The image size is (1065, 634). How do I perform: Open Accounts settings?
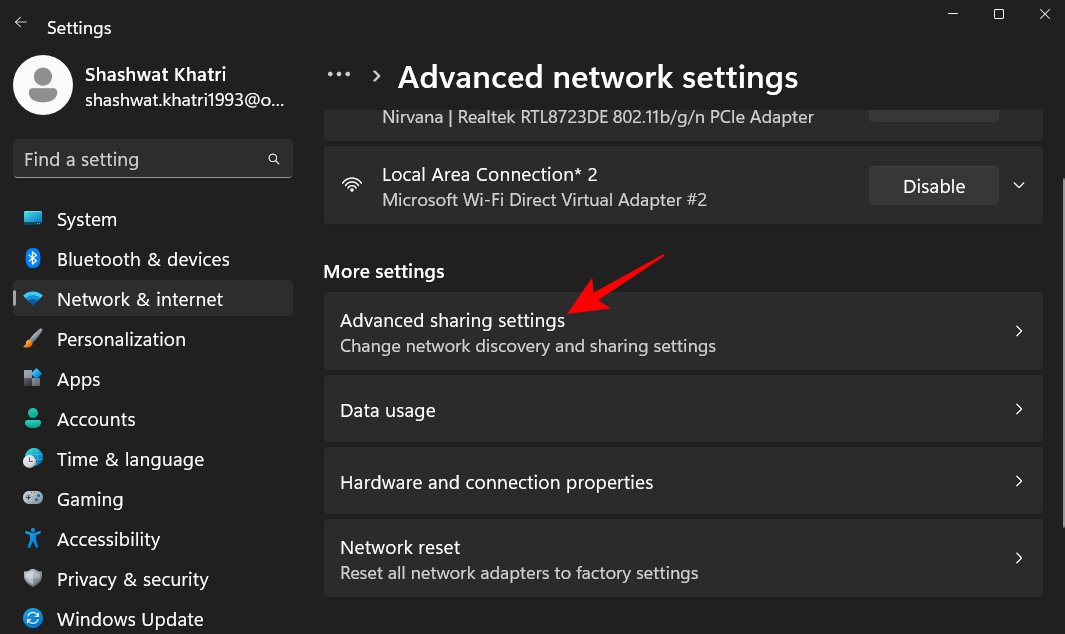click(96, 419)
